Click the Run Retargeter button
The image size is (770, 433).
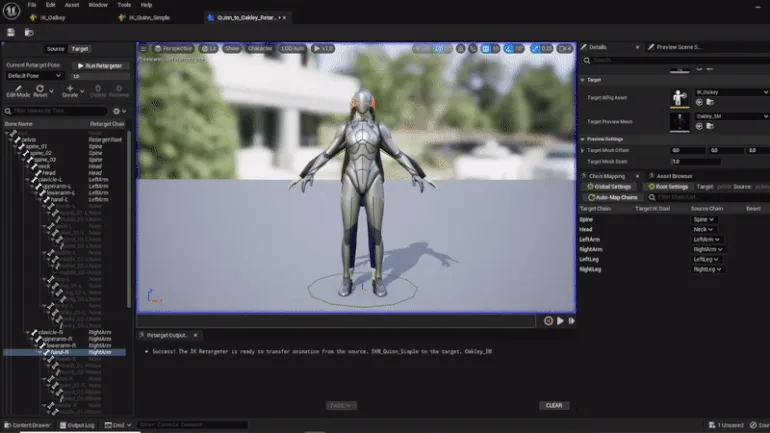pyautogui.click(x=99, y=65)
